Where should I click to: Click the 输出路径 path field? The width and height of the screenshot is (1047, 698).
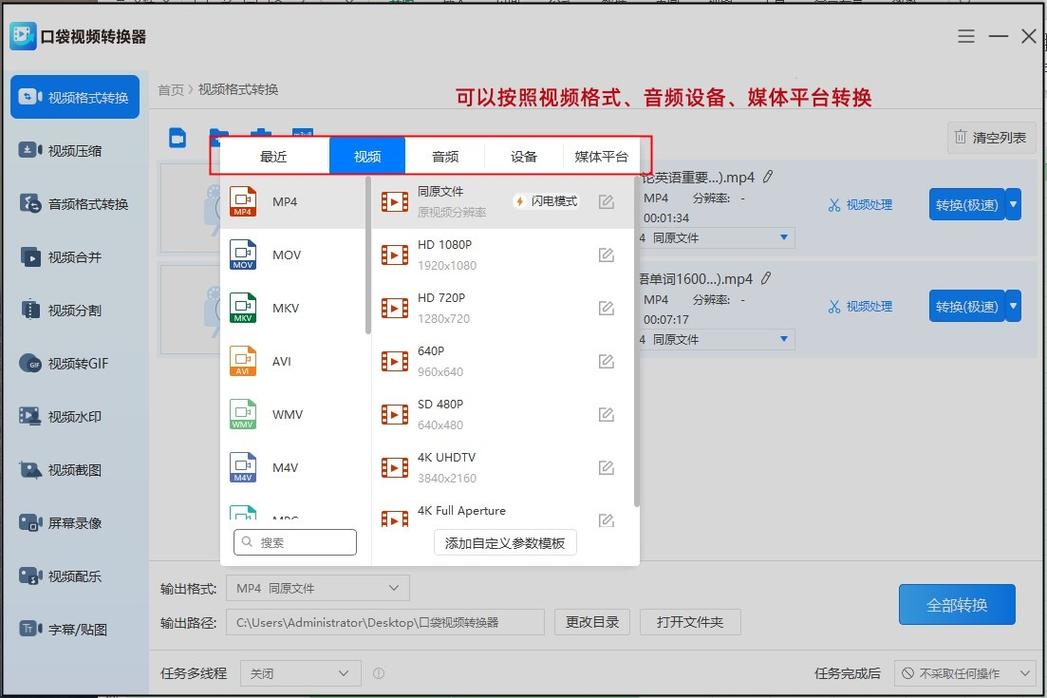pyautogui.click(x=385, y=622)
